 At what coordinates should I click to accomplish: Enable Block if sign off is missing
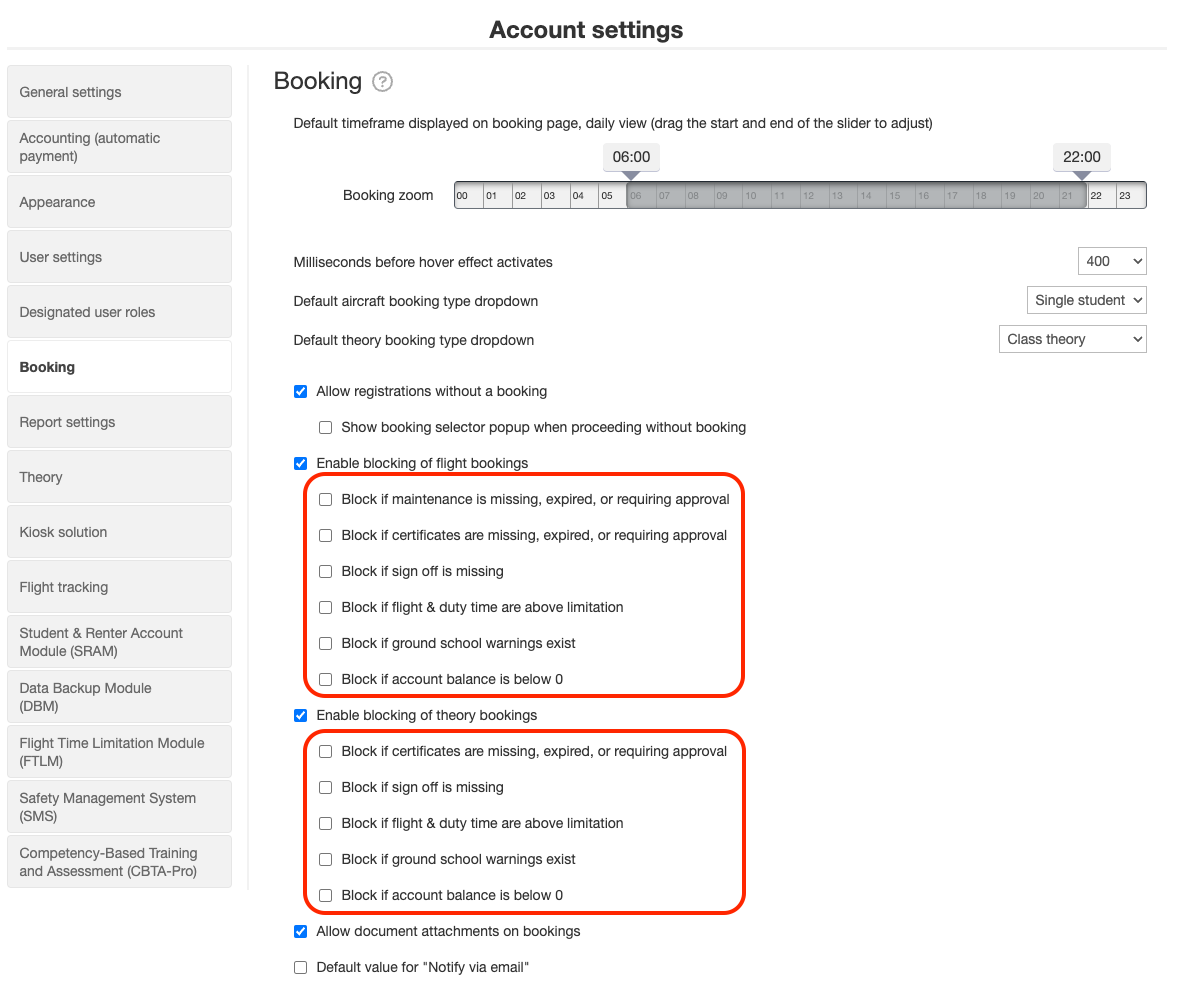click(x=325, y=571)
